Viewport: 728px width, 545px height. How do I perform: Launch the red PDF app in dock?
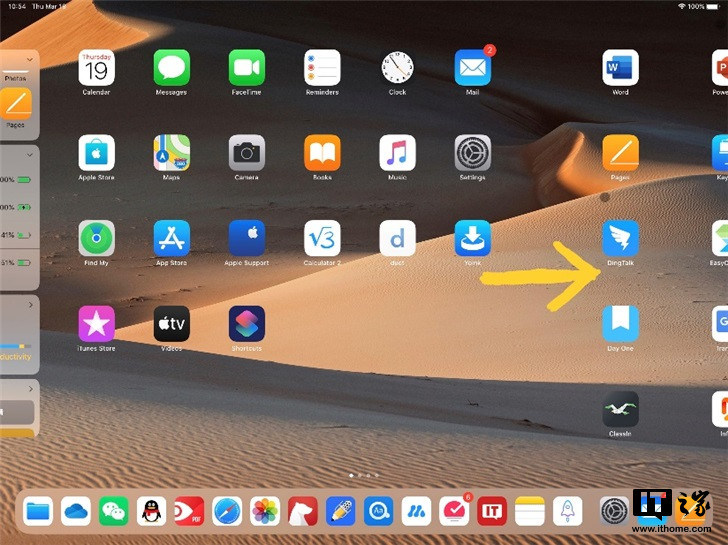coord(189,511)
